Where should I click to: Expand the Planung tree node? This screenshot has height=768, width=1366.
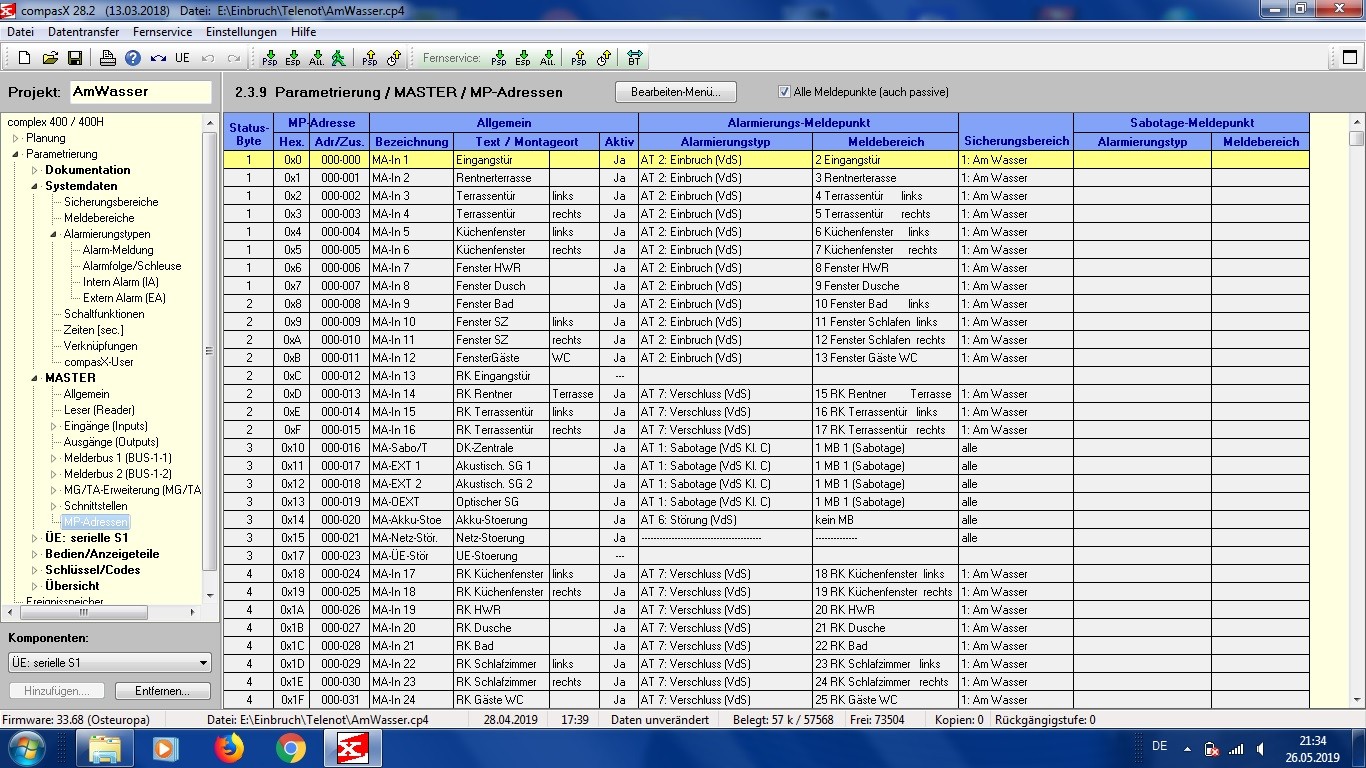tap(16, 138)
